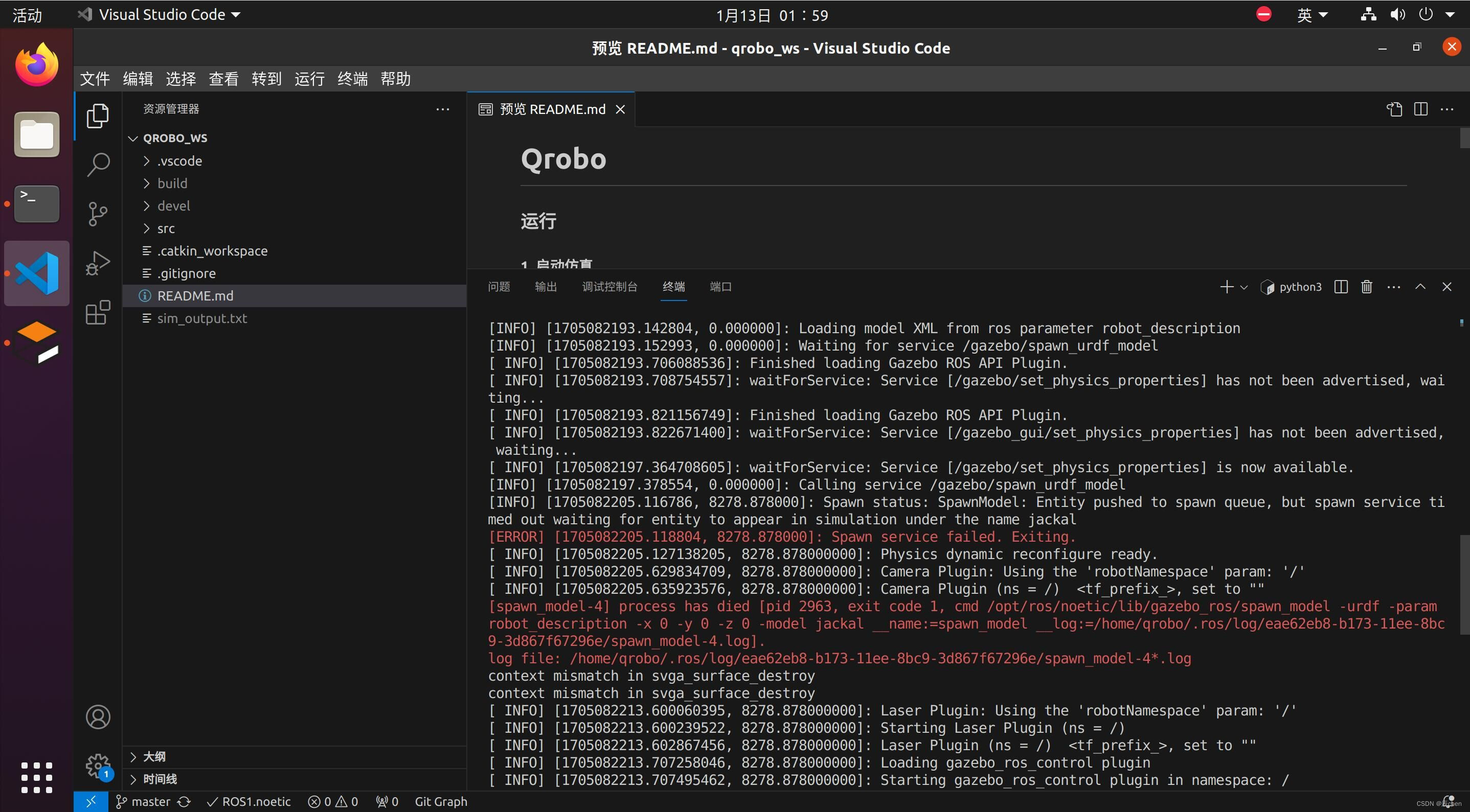Open the 文件 menu
1470x812 pixels.
[95, 79]
